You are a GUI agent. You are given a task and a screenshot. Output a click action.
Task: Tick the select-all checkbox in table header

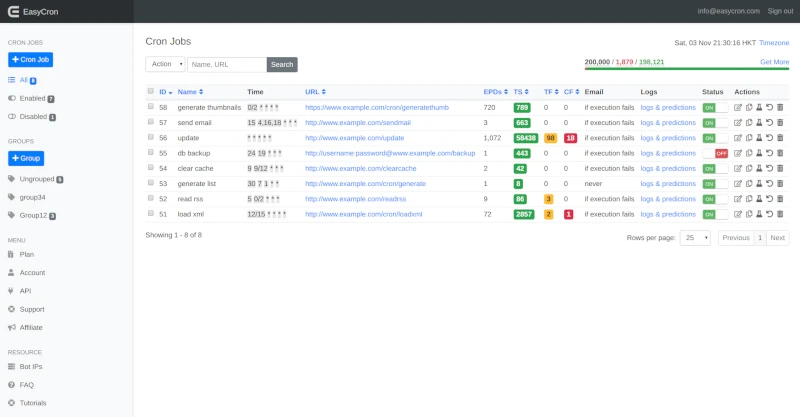[x=151, y=91]
